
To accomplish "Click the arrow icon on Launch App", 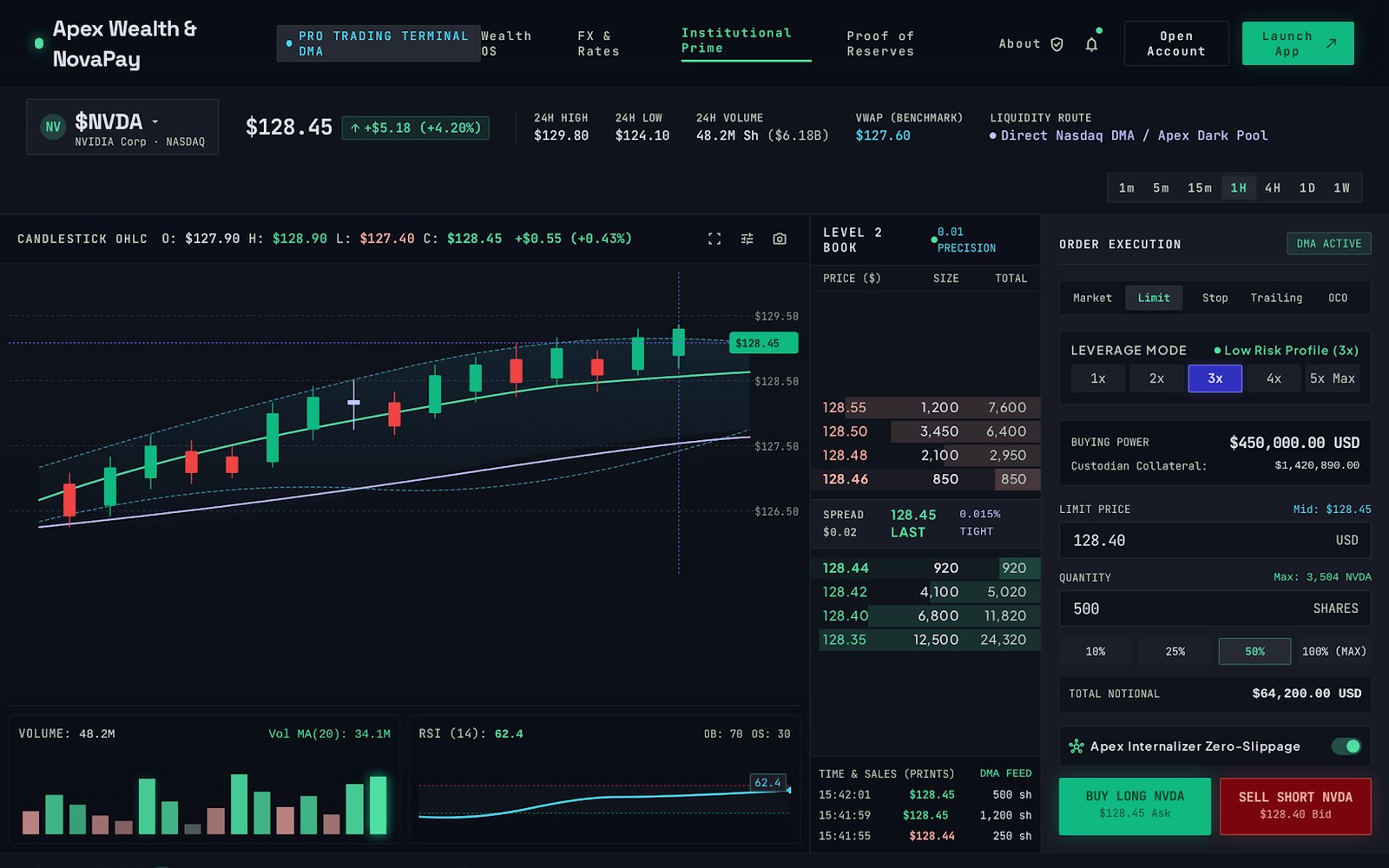I will 1331,43.
